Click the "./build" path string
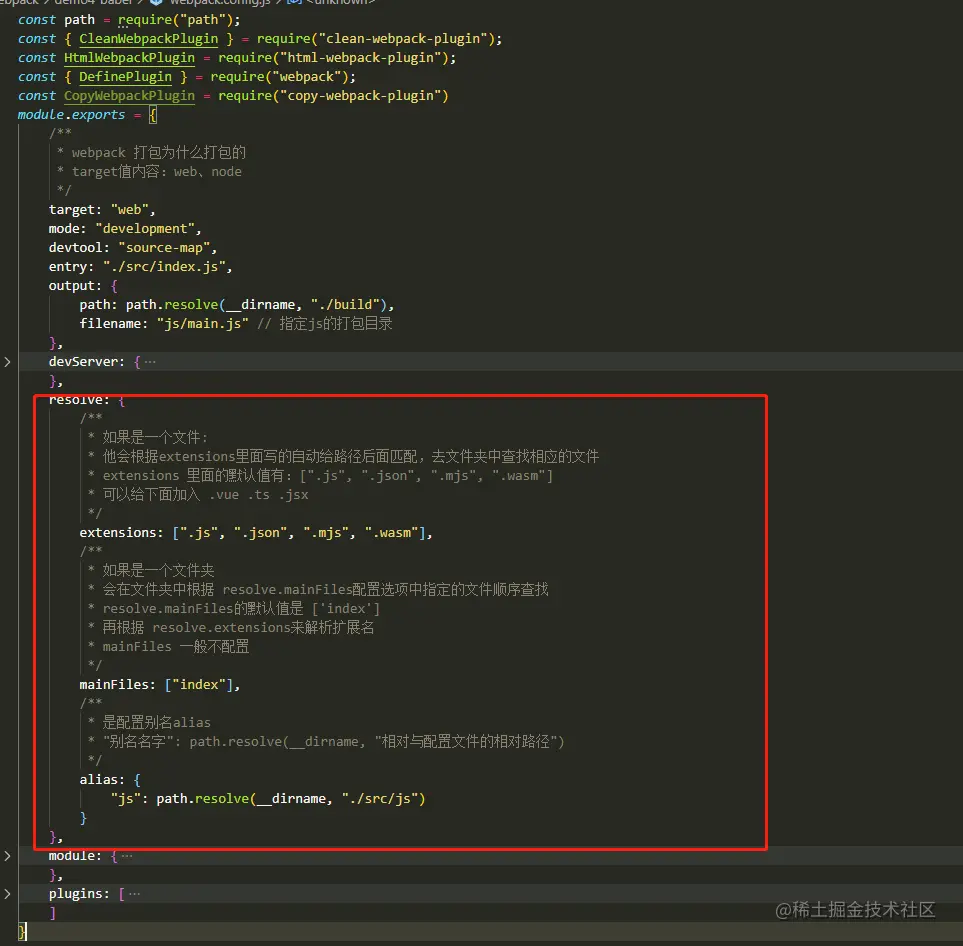The image size is (963, 946). (x=345, y=305)
